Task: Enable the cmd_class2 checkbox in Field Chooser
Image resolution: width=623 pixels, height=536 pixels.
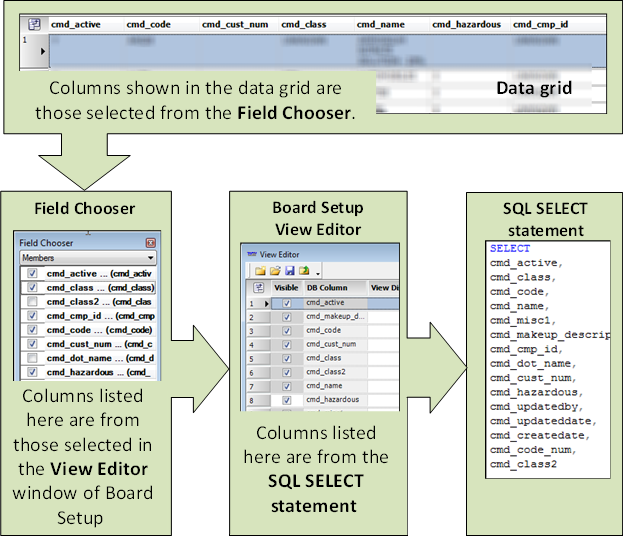Action: pyautogui.click(x=33, y=301)
